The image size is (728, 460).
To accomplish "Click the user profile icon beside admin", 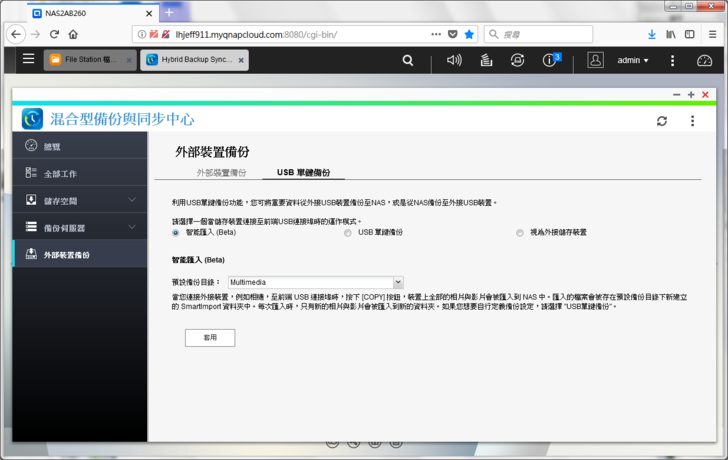I will pos(596,60).
